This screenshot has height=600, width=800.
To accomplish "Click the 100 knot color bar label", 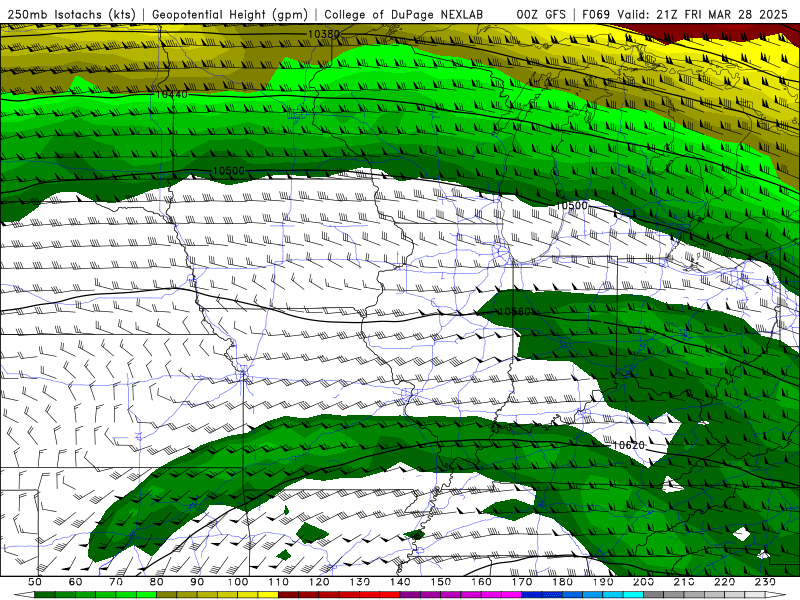I will (238, 582).
